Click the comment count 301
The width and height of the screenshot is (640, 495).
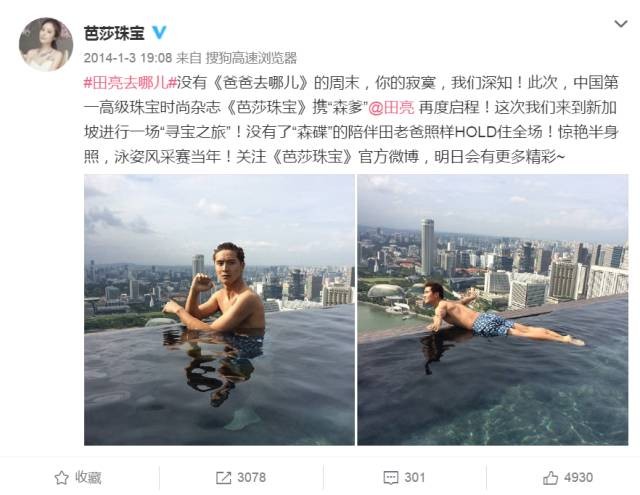[x=415, y=477]
